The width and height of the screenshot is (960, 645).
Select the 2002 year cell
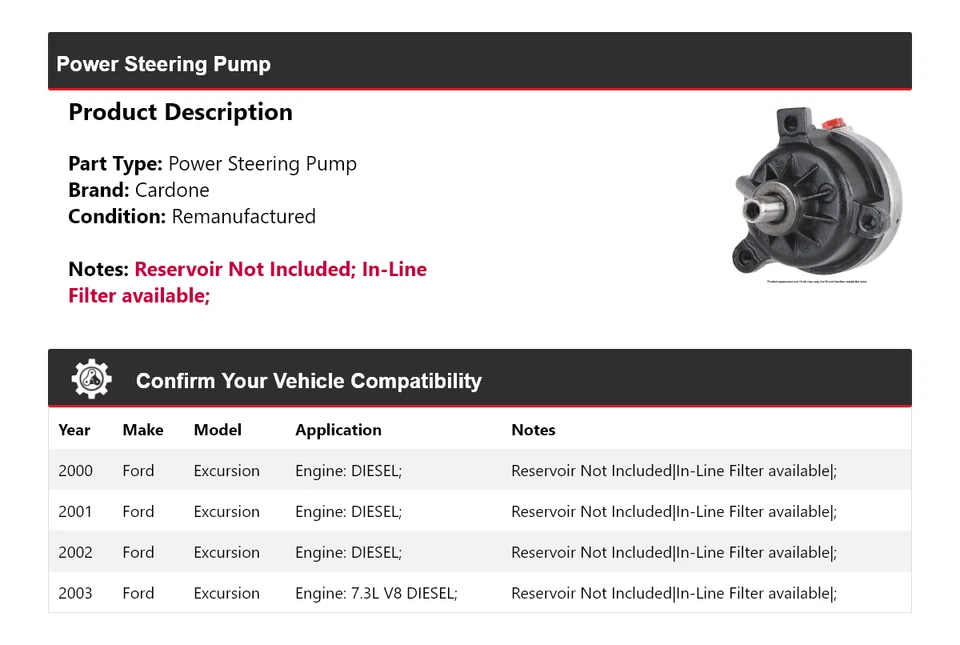75,553
